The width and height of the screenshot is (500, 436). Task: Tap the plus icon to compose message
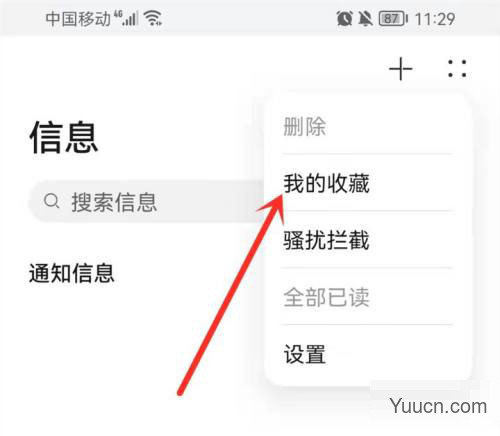(401, 69)
